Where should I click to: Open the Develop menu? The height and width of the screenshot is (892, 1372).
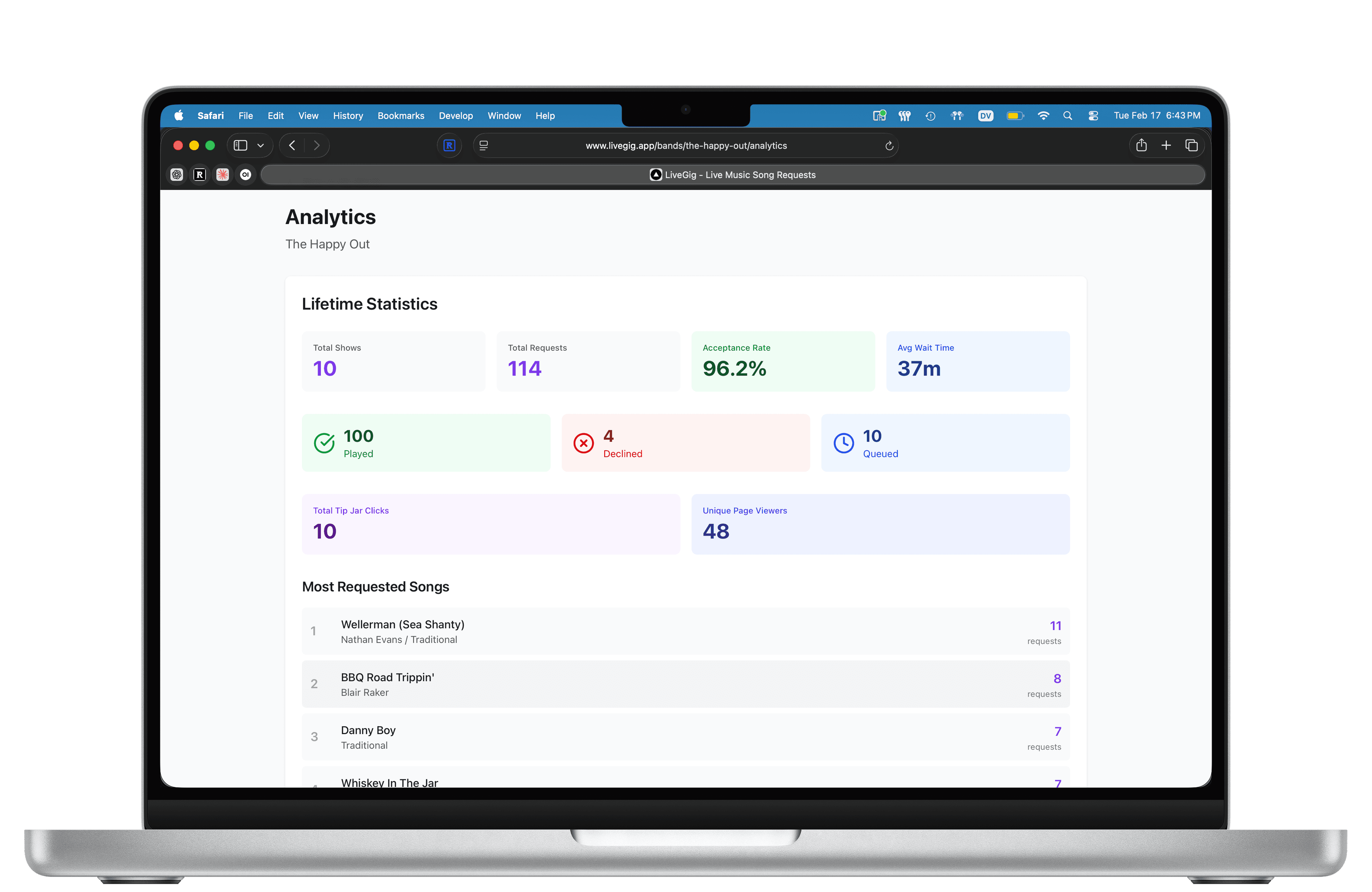pos(456,115)
